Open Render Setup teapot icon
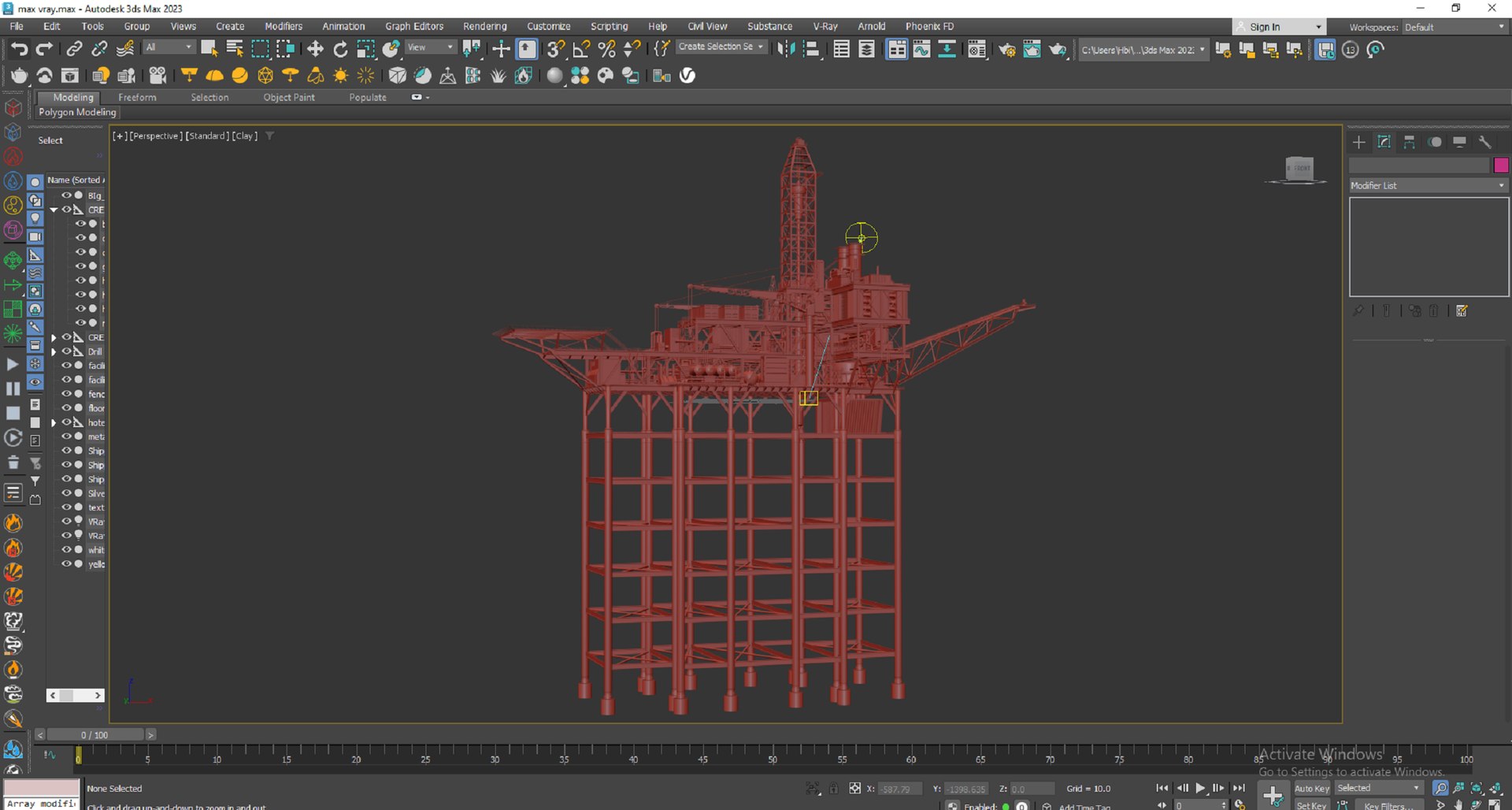The height and width of the screenshot is (810, 1512). pos(1007,50)
